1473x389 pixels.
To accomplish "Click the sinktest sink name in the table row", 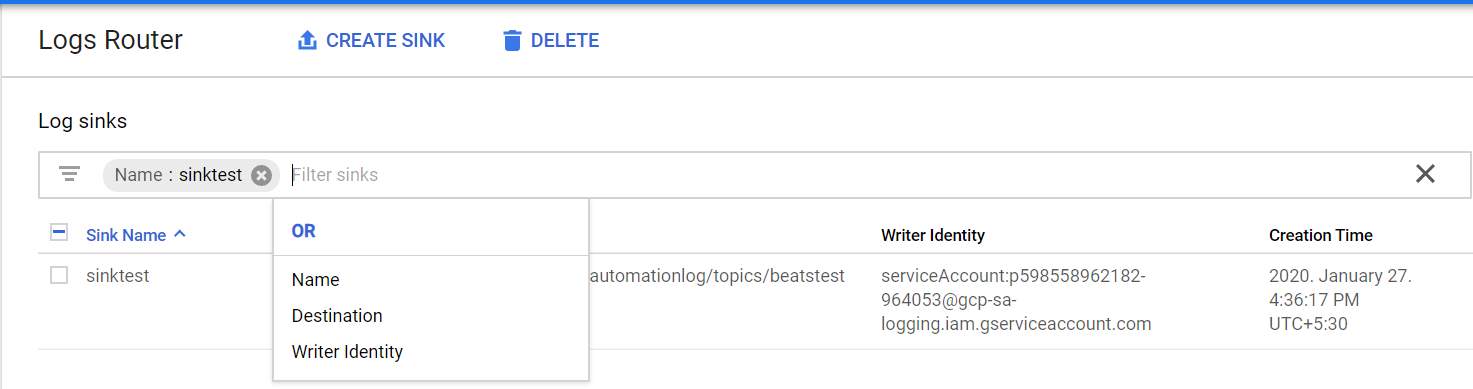I will coord(118,275).
